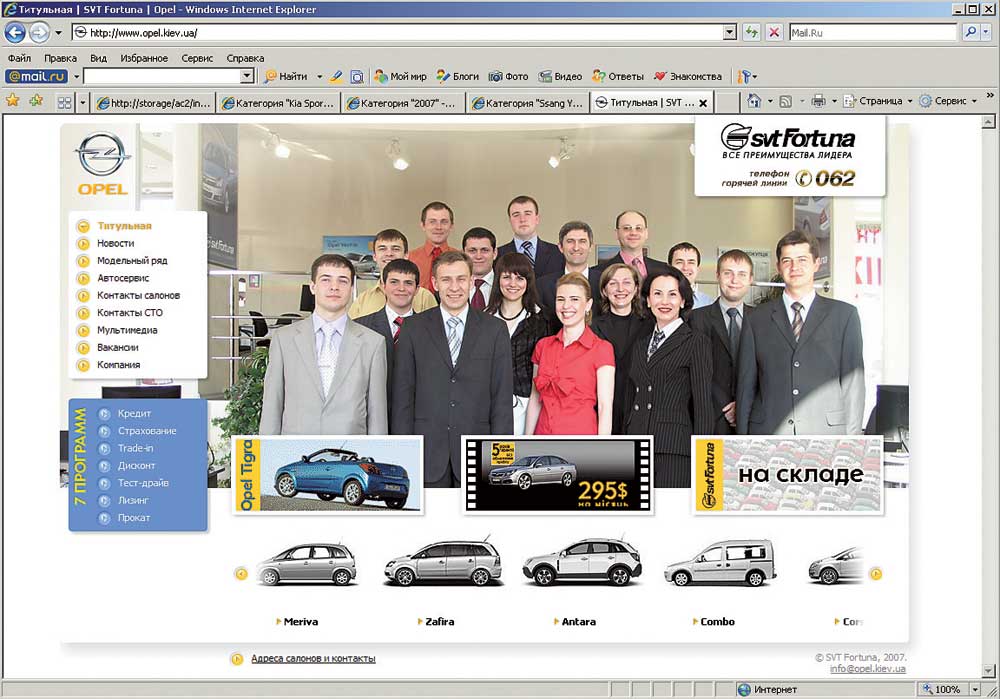Image resolution: width=1000 pixels, height=699 pixels.
Task: Click the Opel Tigra banner thumbnail
Action: tap(327, 476)
